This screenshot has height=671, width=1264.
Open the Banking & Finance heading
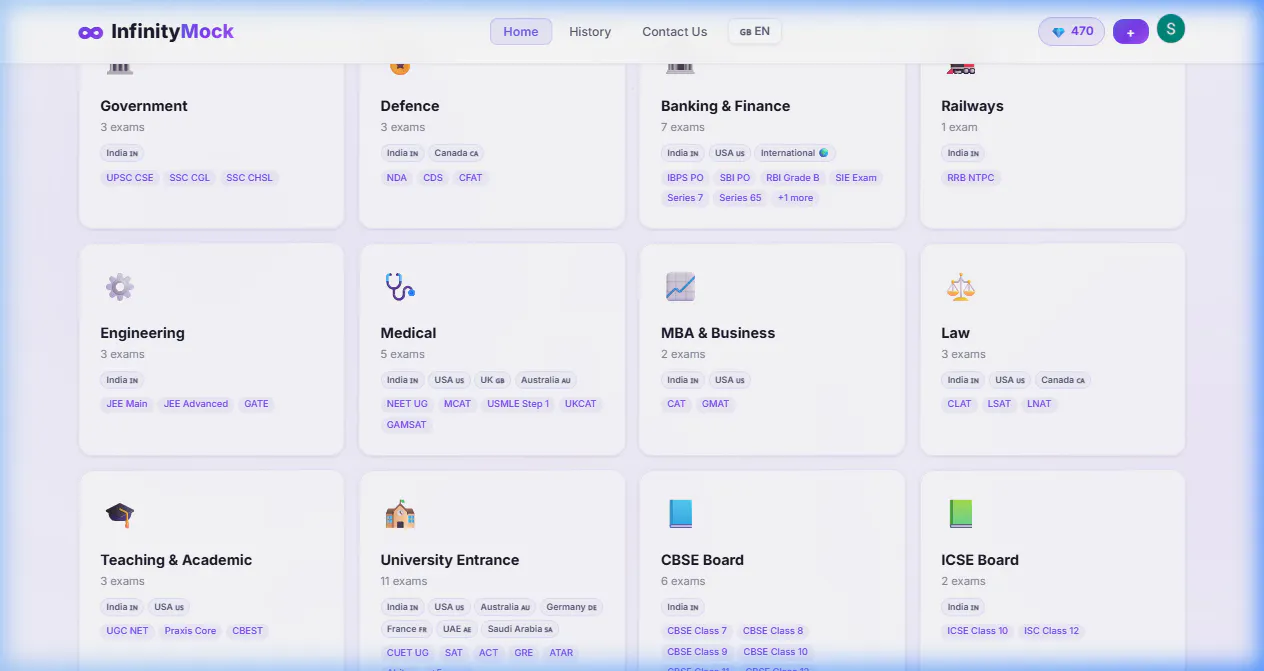(726, 106)
